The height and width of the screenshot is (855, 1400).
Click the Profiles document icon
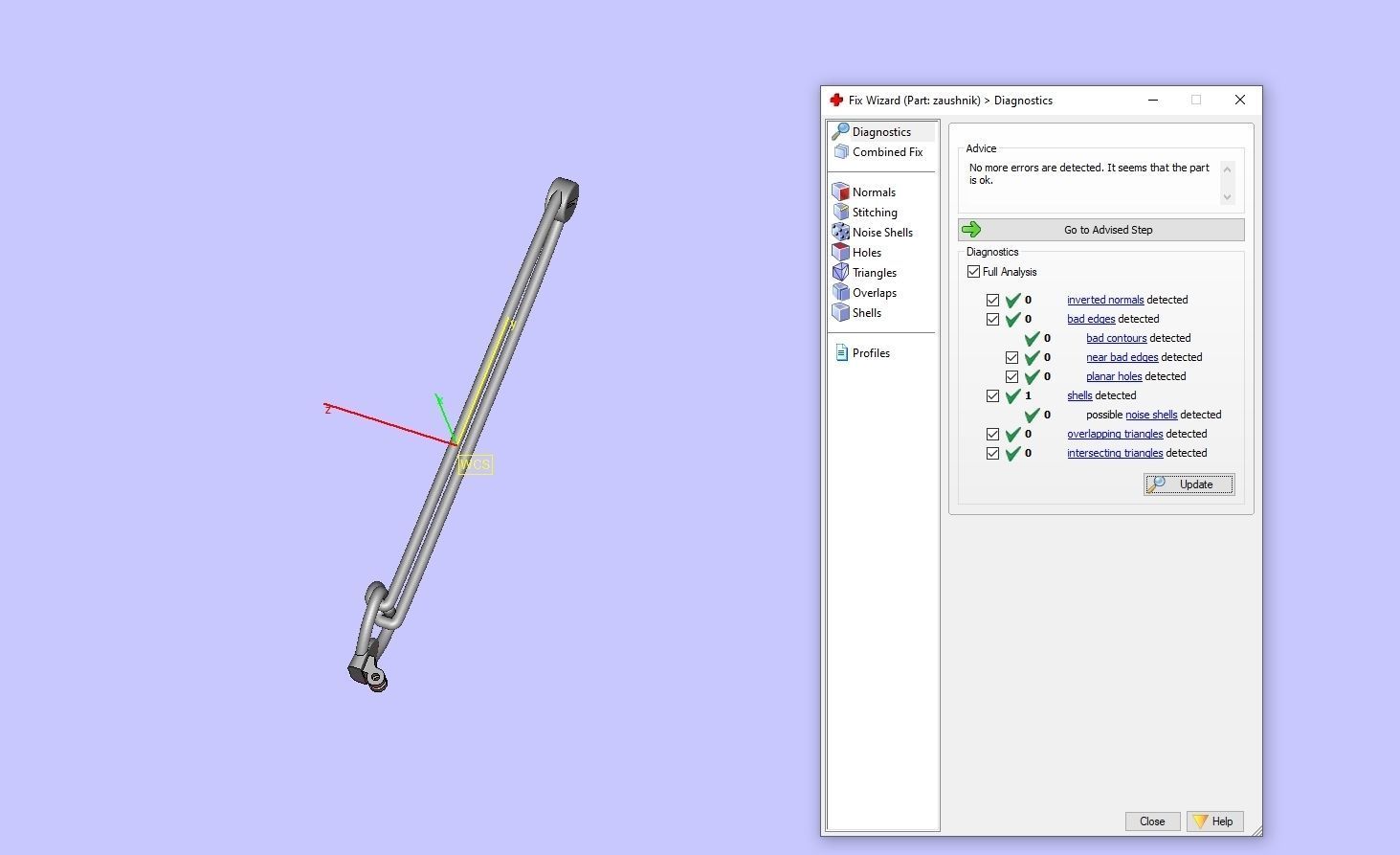841,352
